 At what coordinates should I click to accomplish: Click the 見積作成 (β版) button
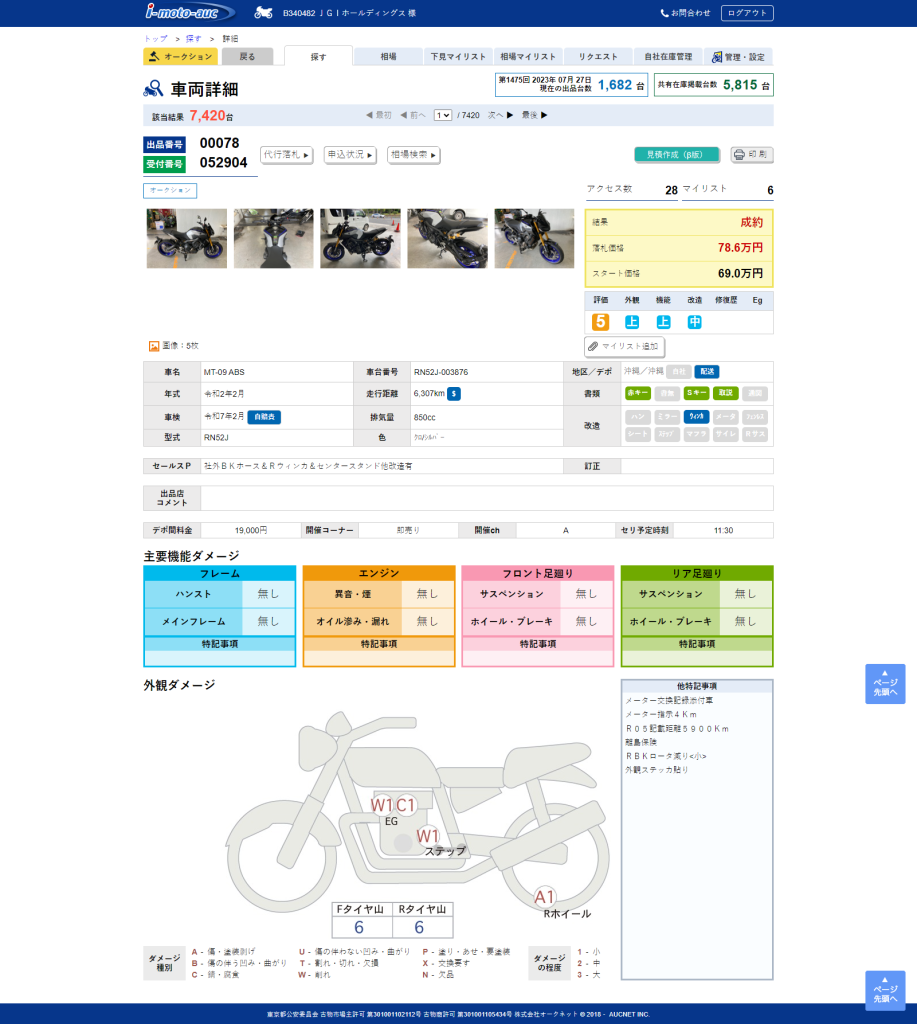click(x=676, y=155)
